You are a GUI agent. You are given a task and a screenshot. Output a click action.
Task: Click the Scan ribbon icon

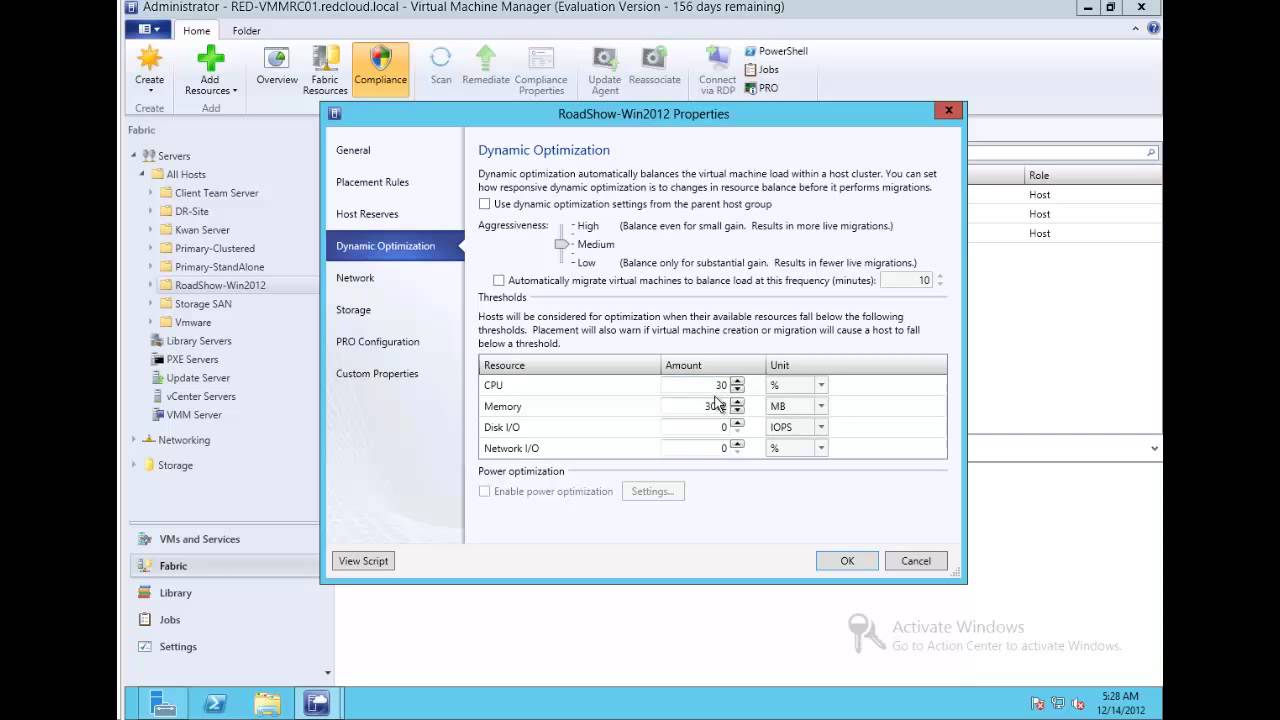441,59
